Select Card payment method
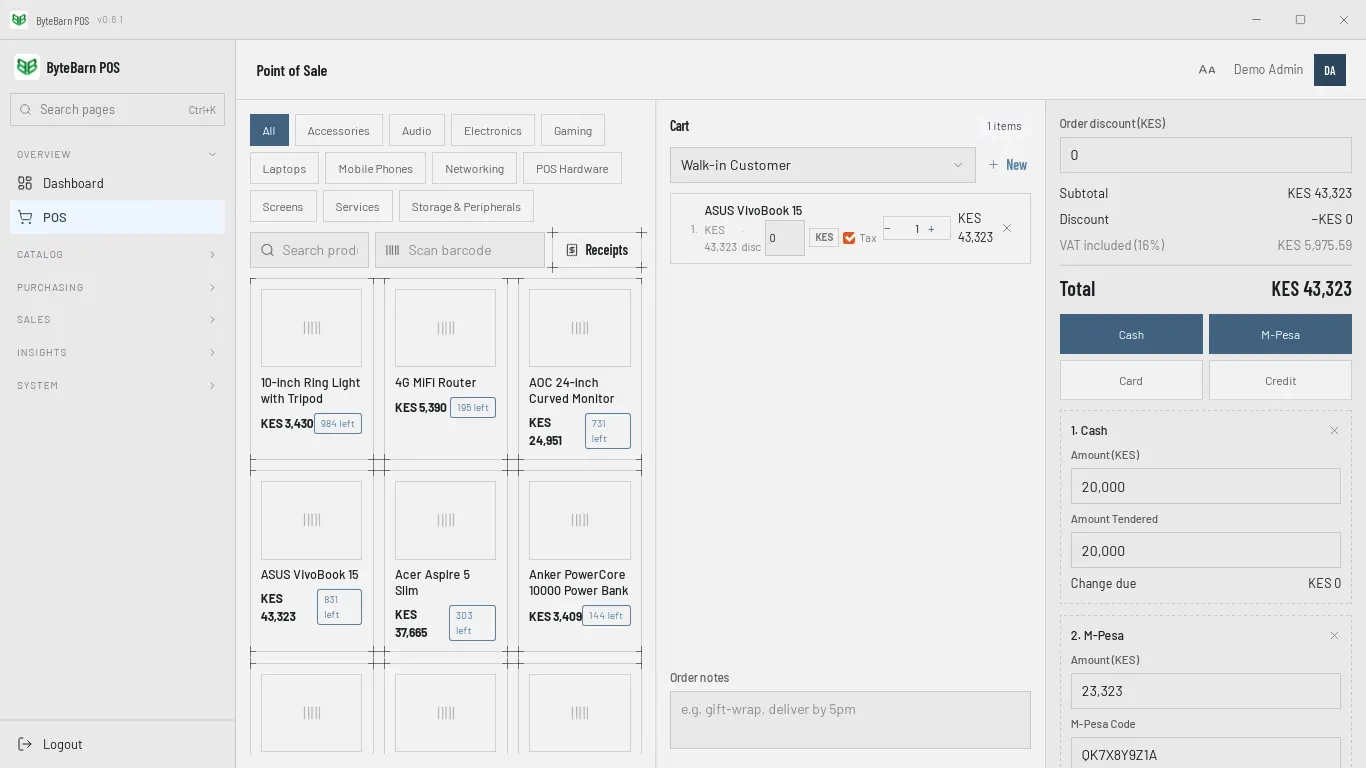The width and height of the screenshot is (1366, 768). pos(1131,380)
